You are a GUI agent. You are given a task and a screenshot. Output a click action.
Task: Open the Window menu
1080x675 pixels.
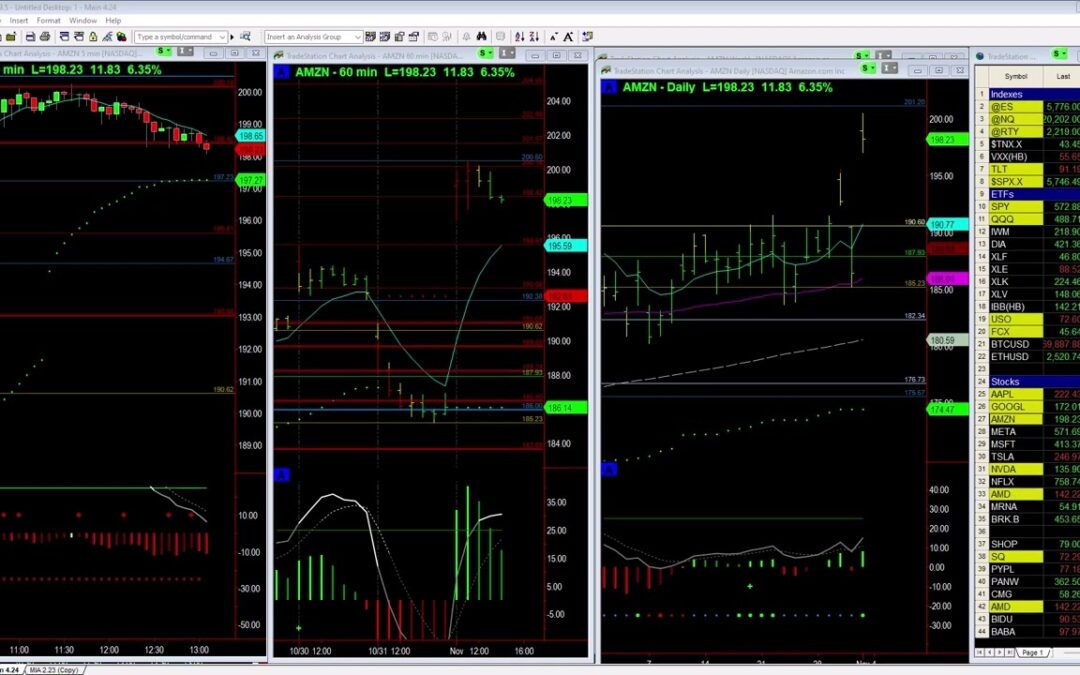point(83,21)
